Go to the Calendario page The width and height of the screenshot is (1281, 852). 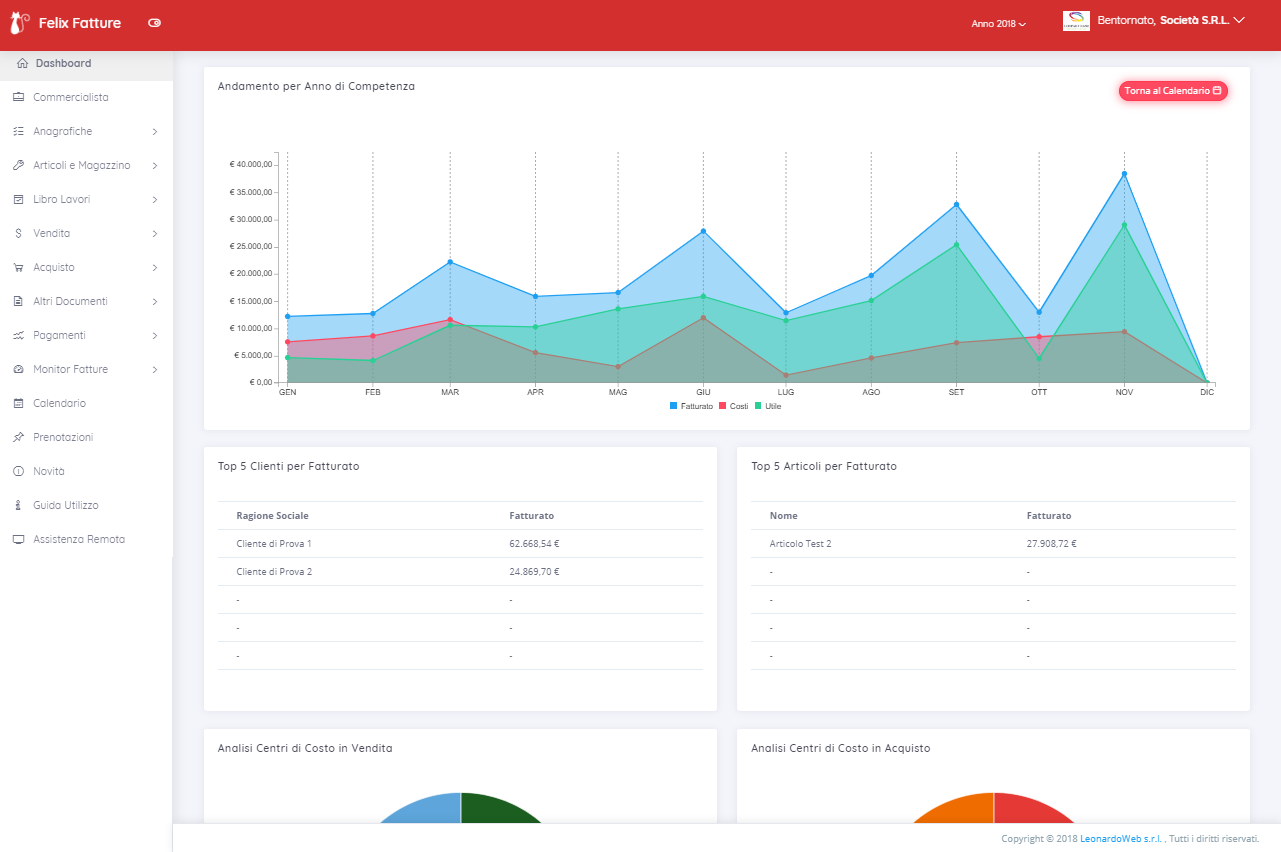tap(86, 403)
